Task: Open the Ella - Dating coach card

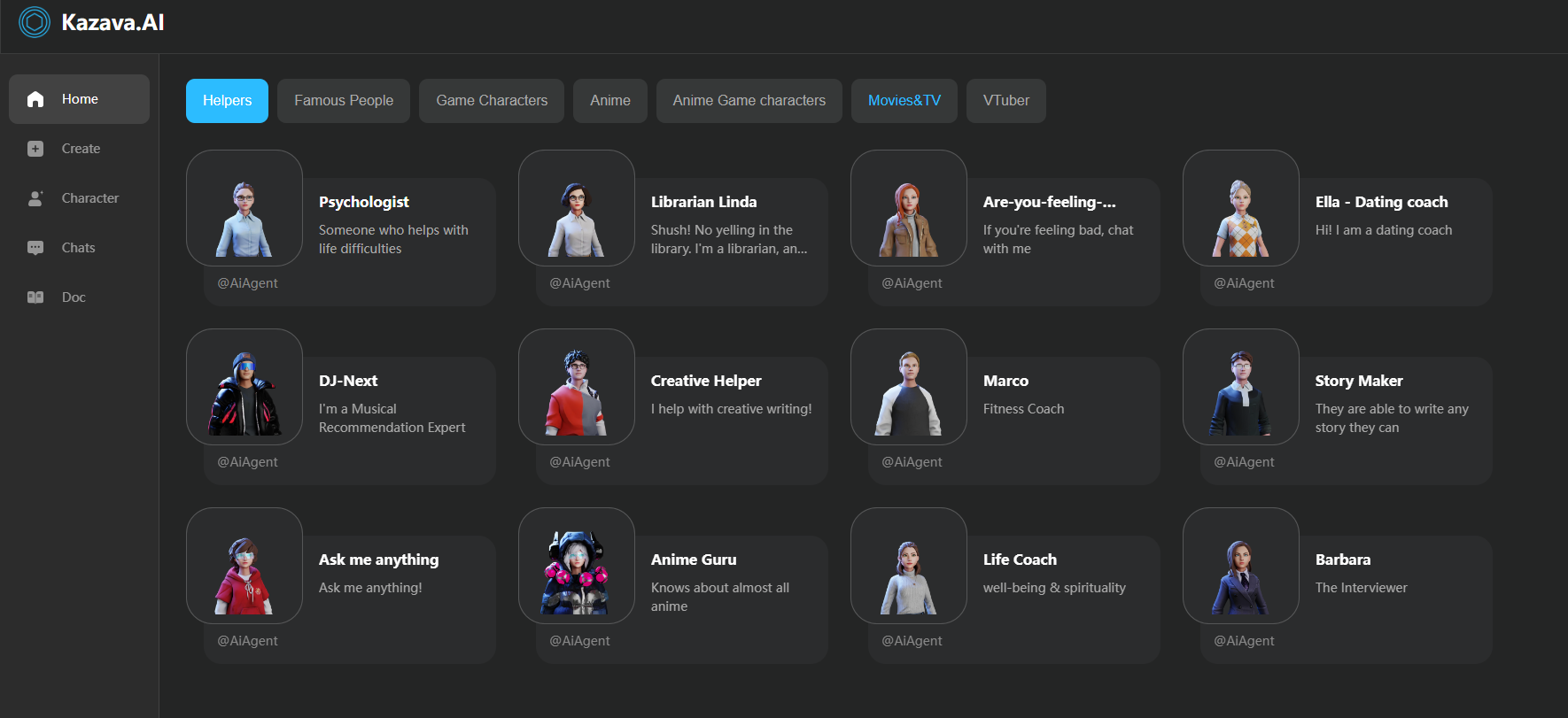Action: 1381,203
